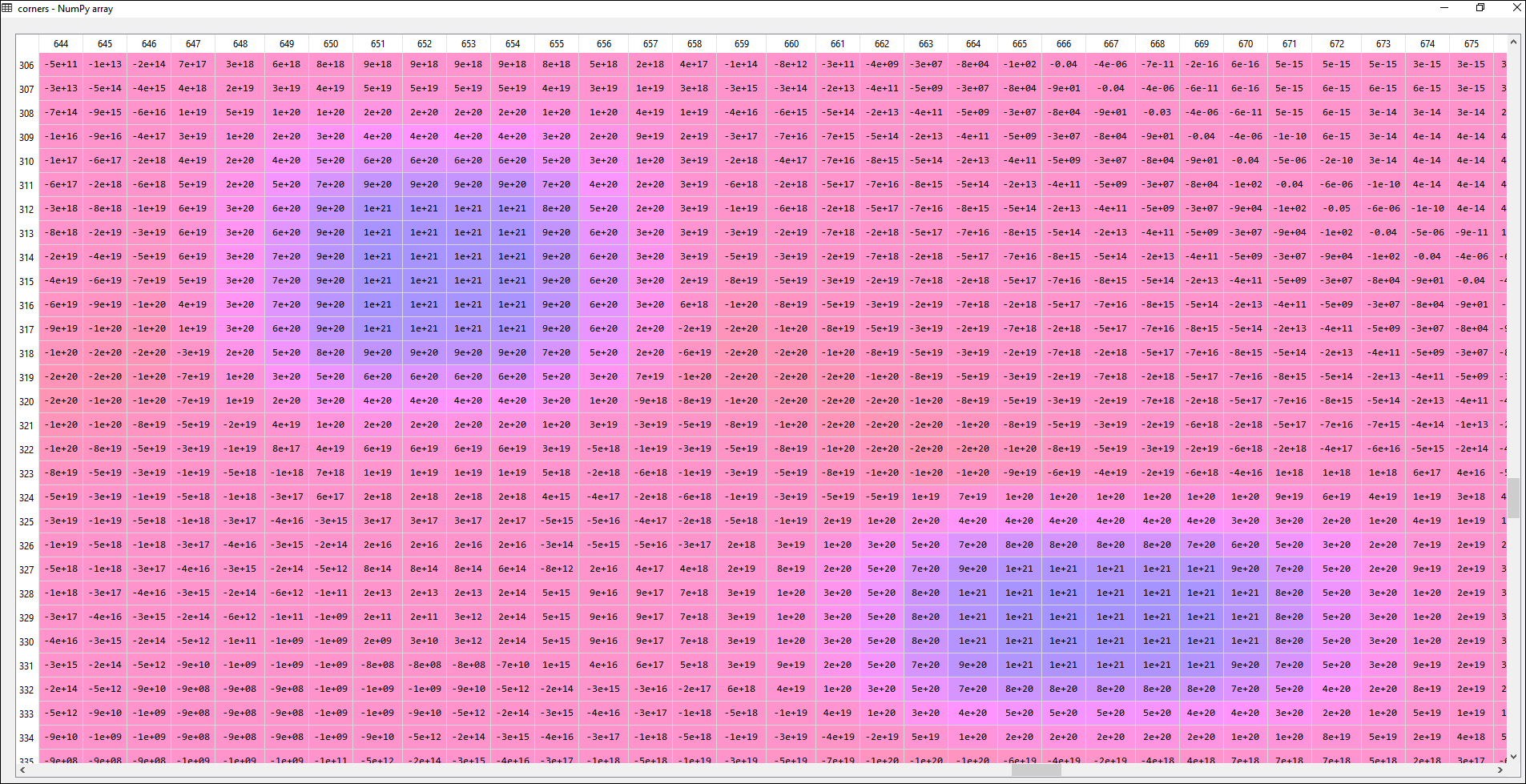Select cell -5e+11 at row 306, column 644
The height and width of the screenshot is (784, 1526).
[61, 64]
